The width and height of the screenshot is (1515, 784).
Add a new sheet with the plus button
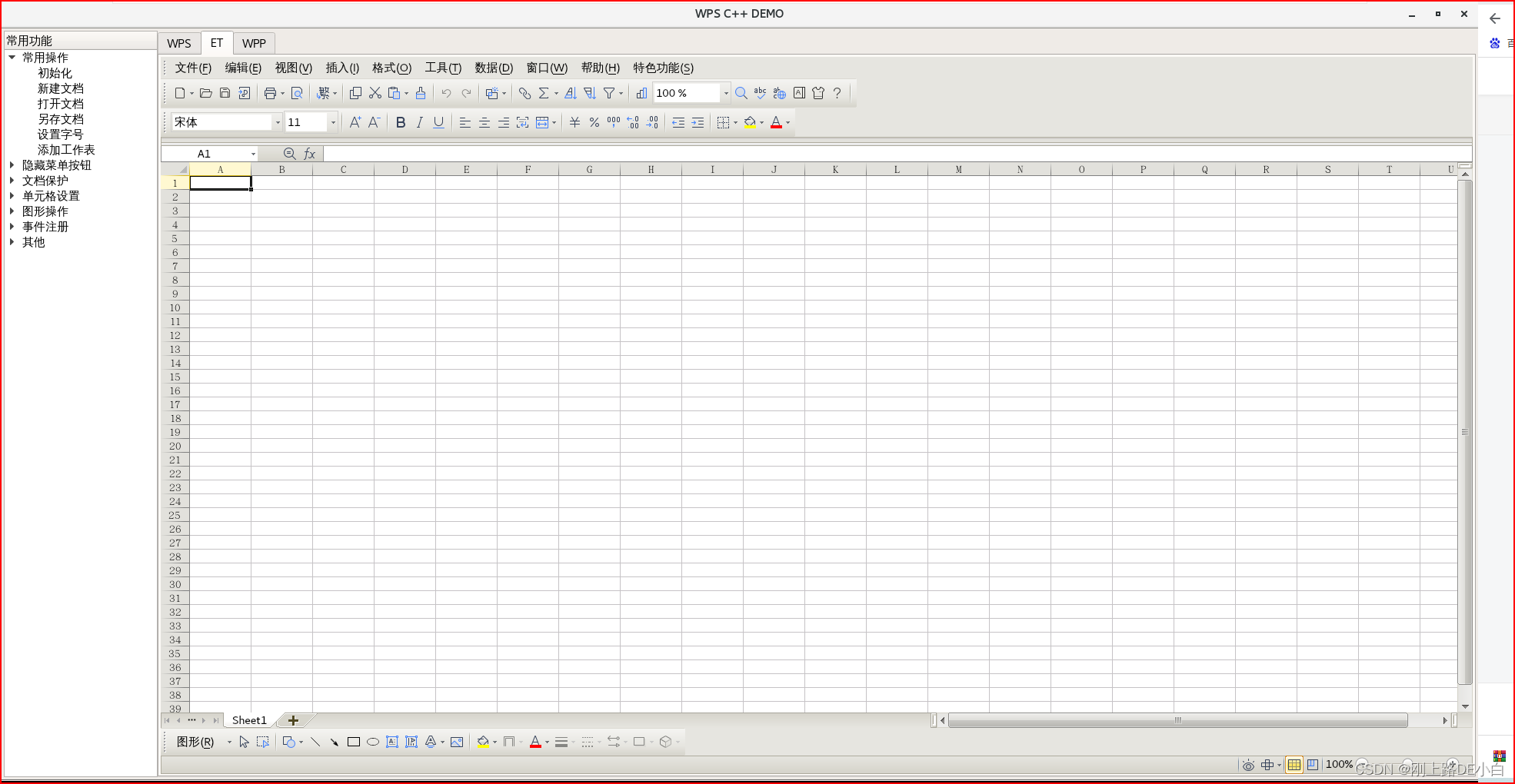coord(293,720)
